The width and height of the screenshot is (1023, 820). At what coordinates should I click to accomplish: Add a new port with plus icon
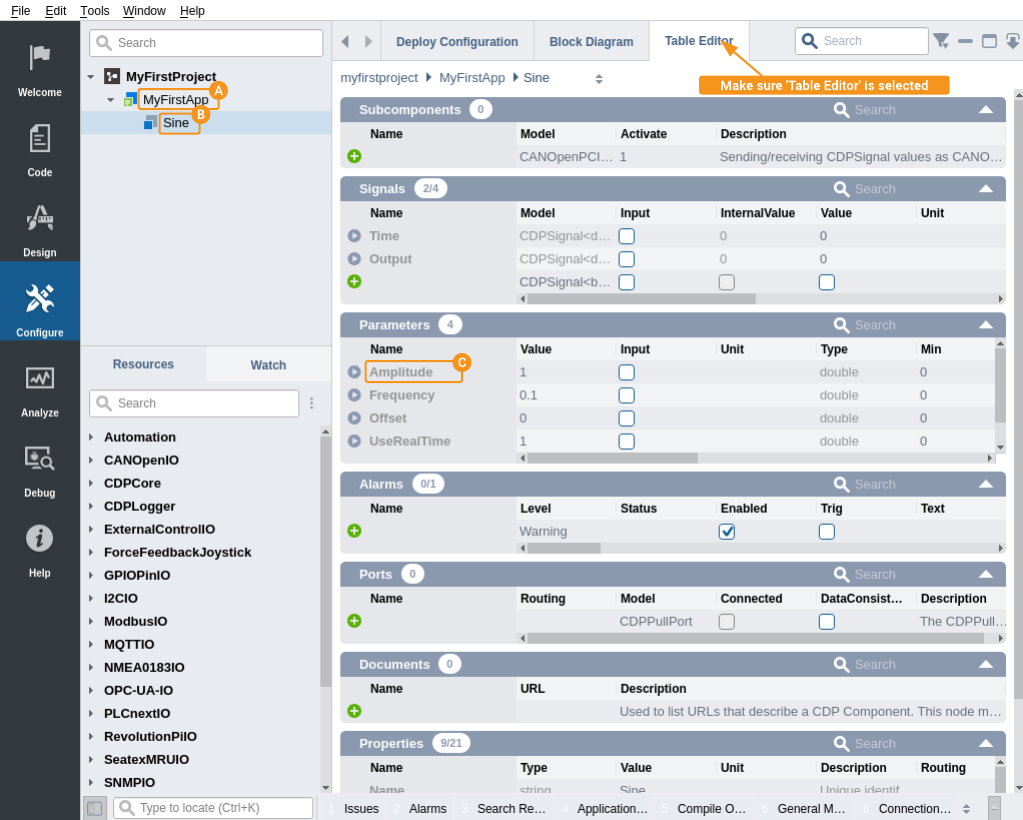[354, 620]
